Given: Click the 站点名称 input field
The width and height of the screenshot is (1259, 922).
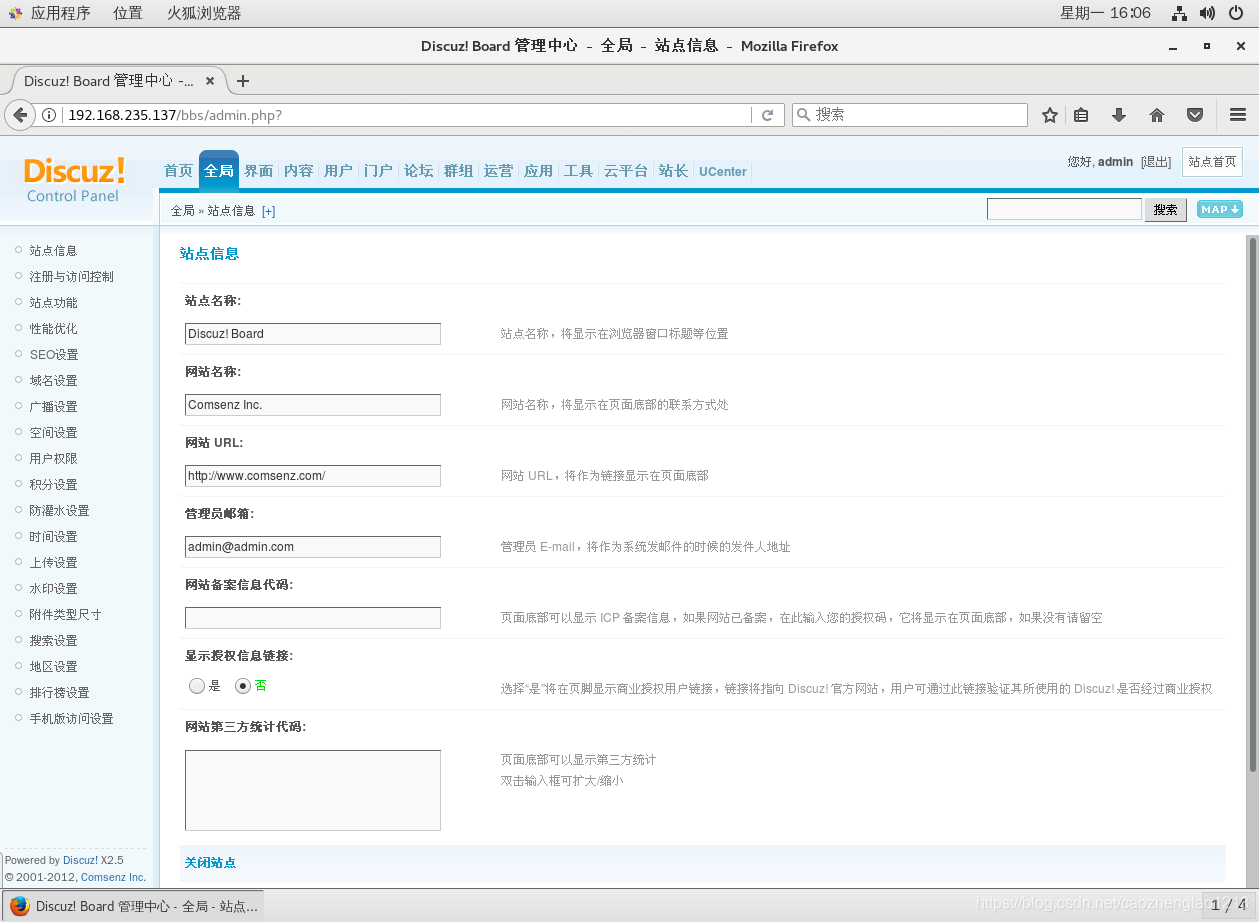Looking at the screenshot, I should [x=313, y=334].
